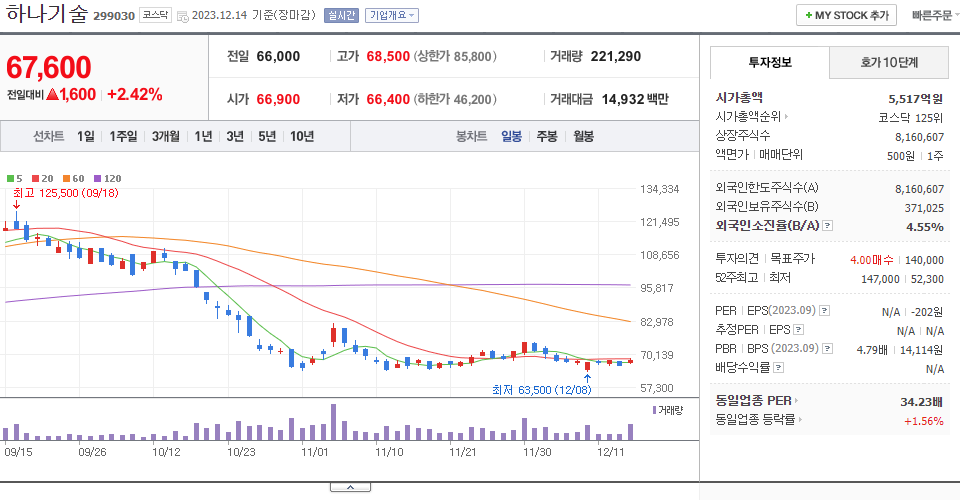The height and width of the screenshot is (500, 960).
Task: Open the help icon beside PBR BPS (2023.09)
Action: click(x=827, y=349)
